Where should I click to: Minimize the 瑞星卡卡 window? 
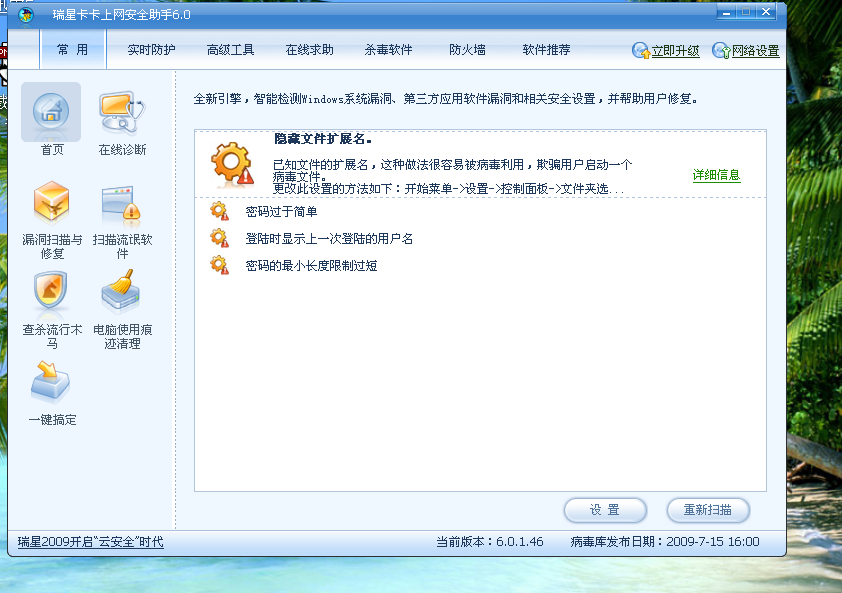point(726,12)
